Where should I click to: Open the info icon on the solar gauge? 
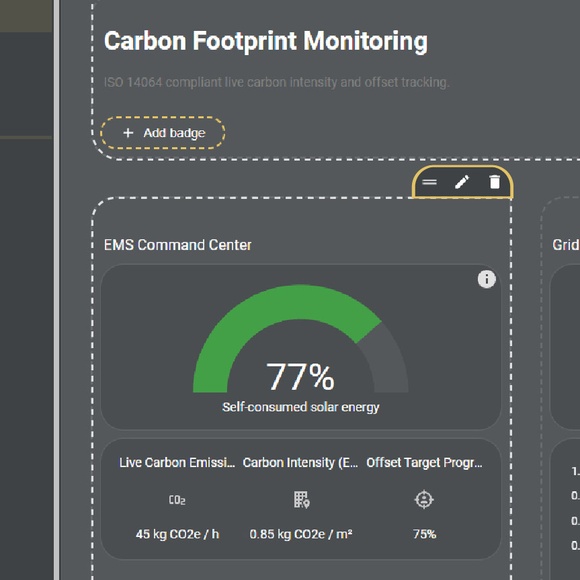coord(486,279)
